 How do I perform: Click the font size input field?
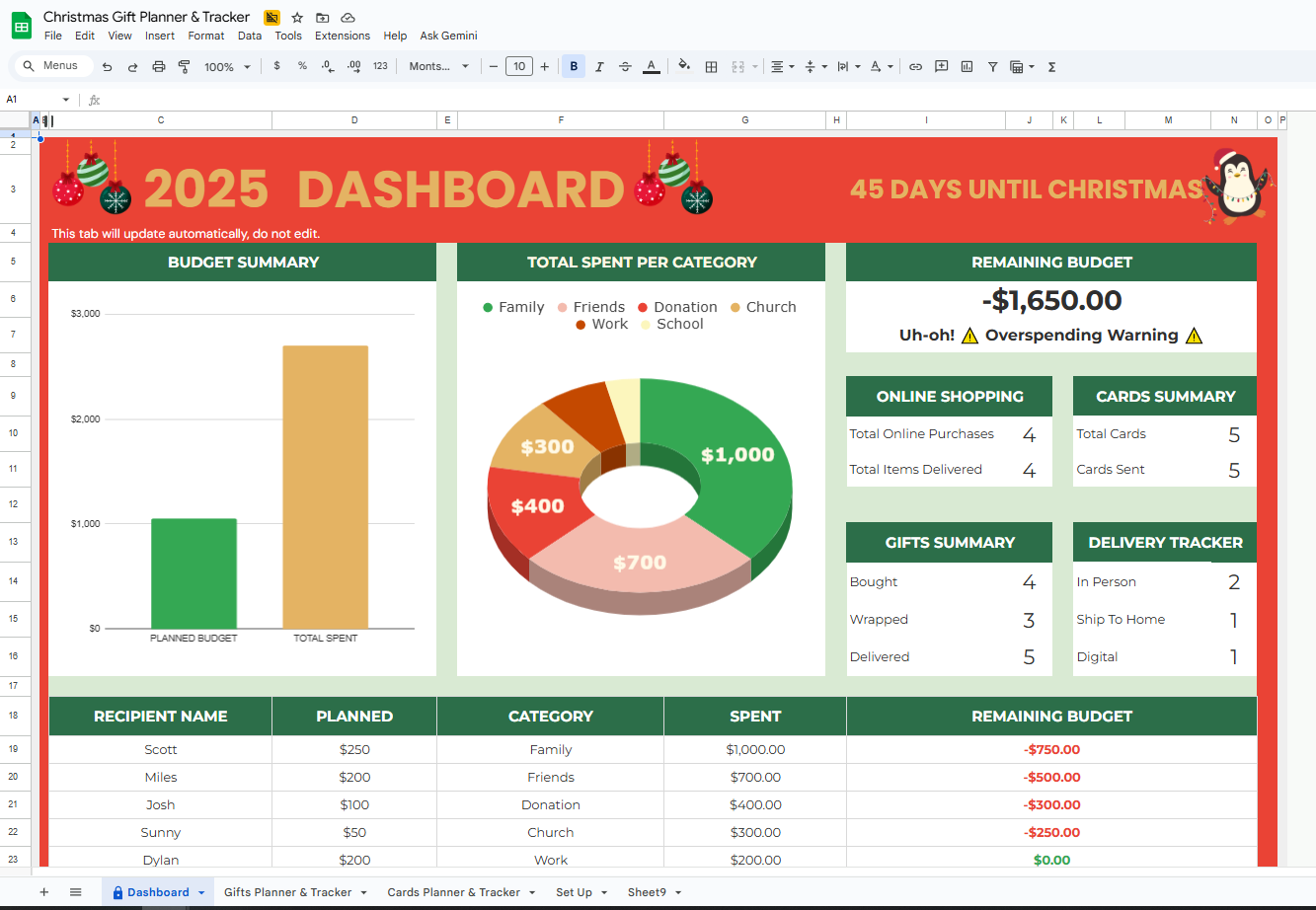tap(518, 67)
